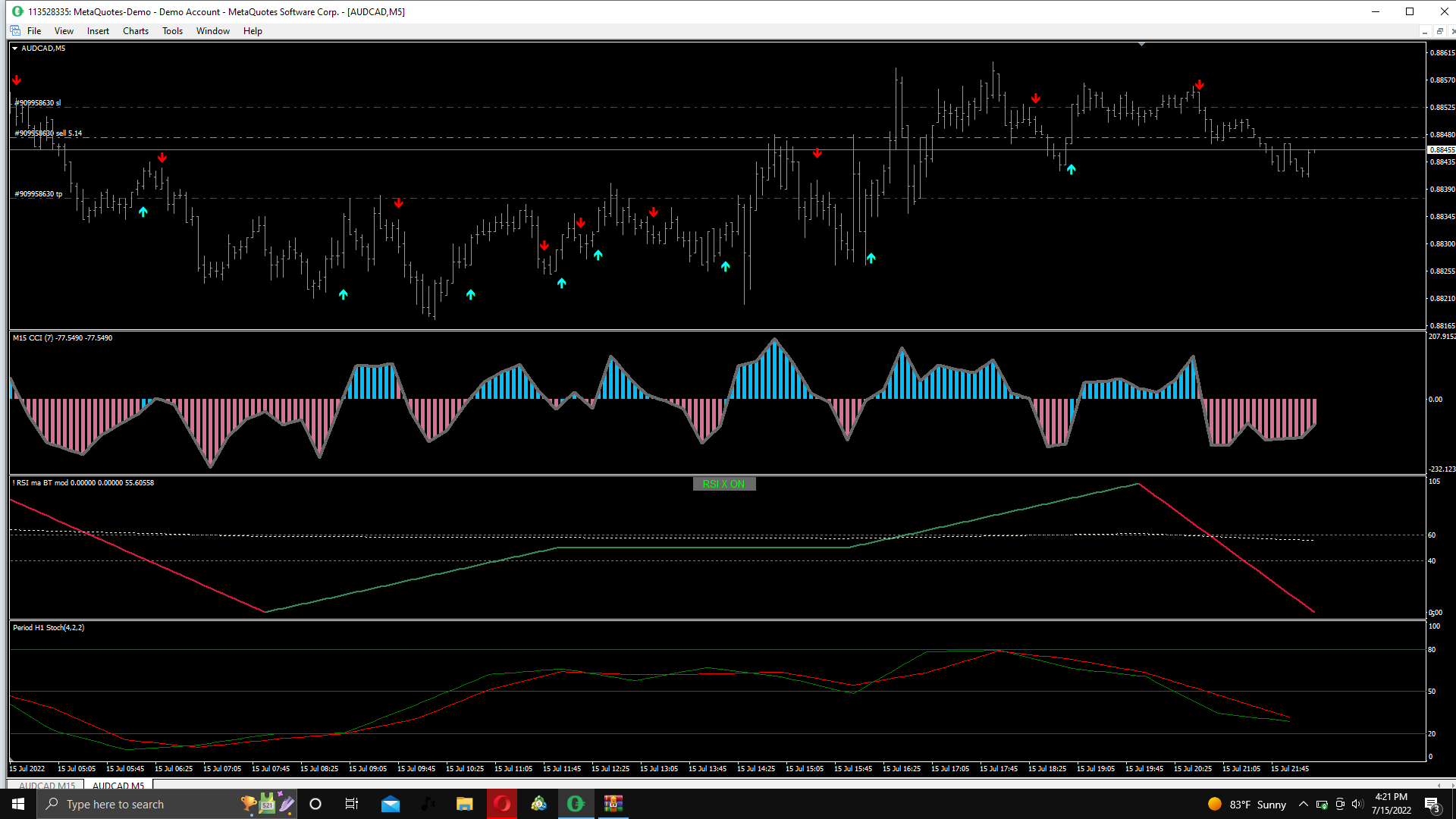Restore down the inner chart window
The height and width of the screenshot is (819, 1456).
coord(1439,31)
